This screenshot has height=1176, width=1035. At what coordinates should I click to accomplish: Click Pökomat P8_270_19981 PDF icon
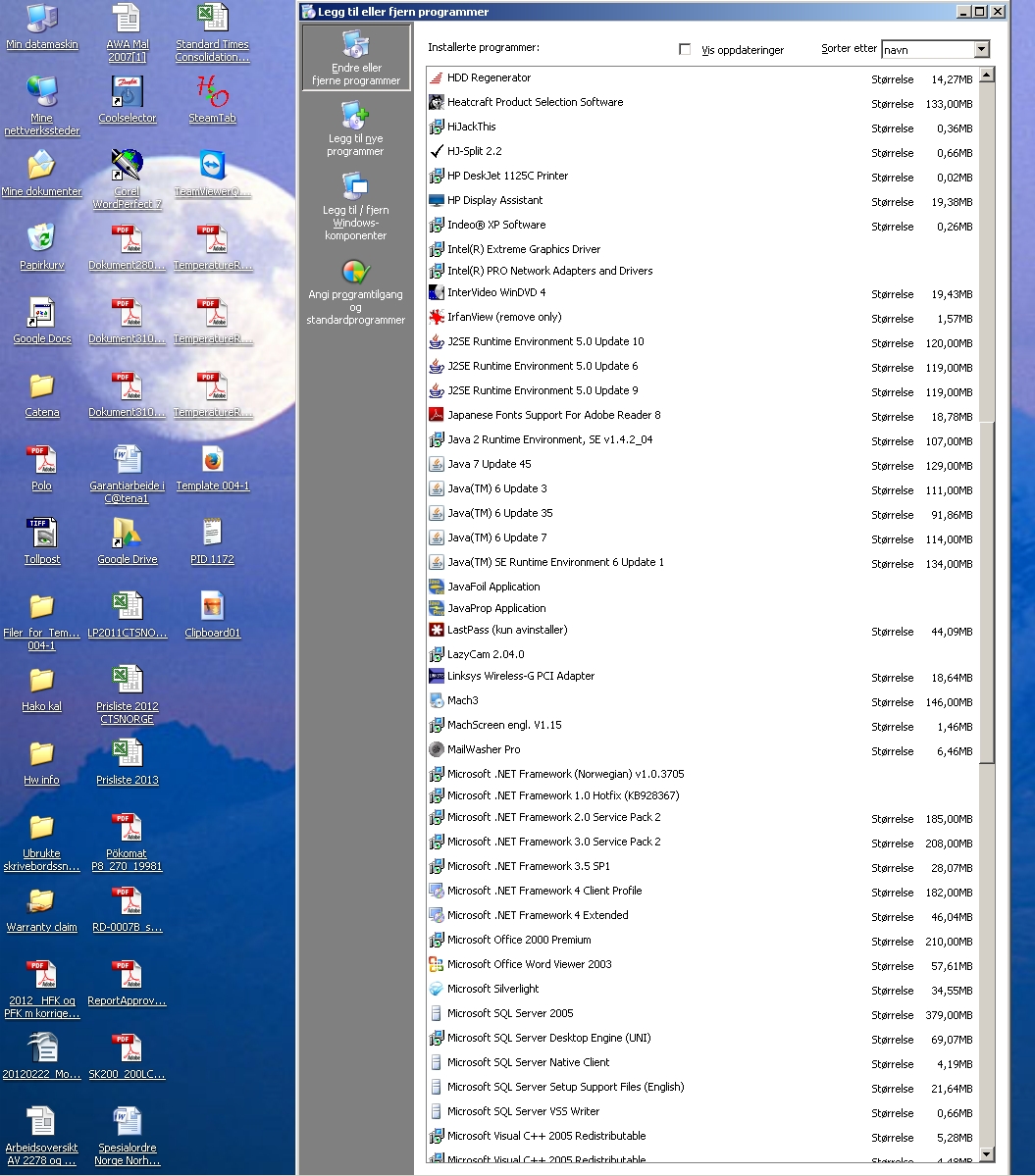click(x=128, y=841)
